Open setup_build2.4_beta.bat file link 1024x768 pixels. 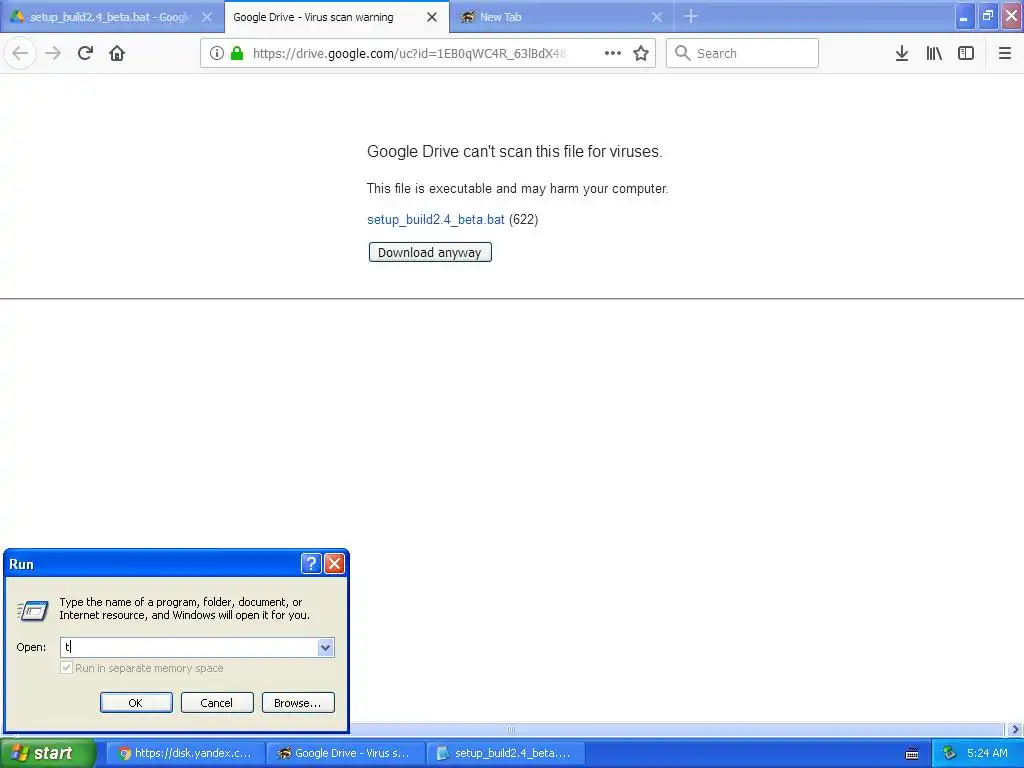pos(436,219)
